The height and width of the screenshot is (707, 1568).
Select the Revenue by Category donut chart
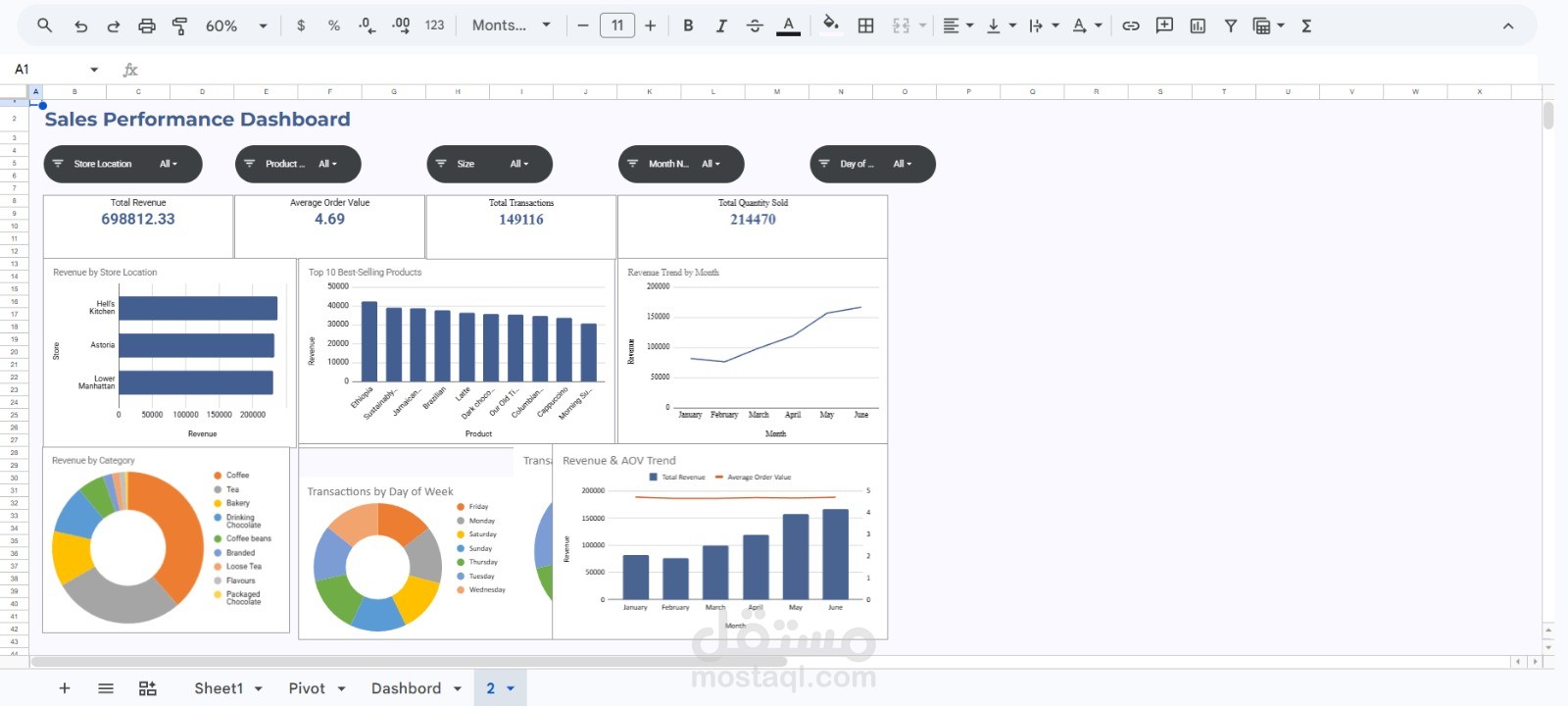click(x=167, y=539)
